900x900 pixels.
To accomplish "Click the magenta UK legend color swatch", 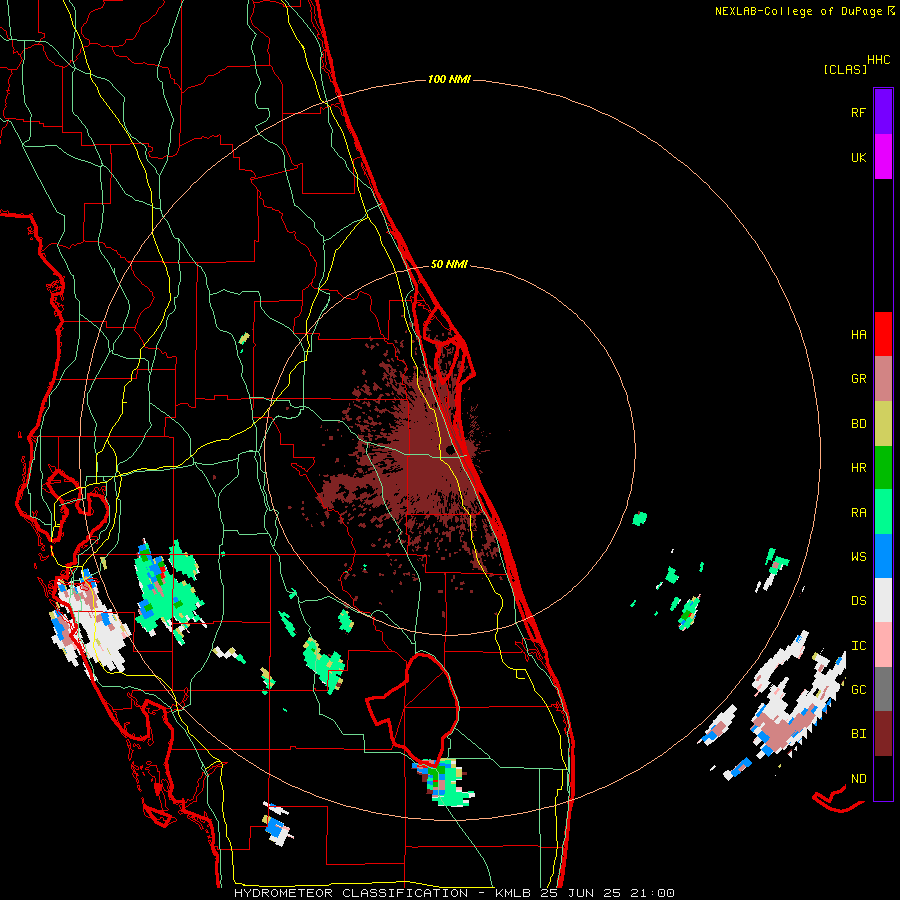I will point(883,157).
